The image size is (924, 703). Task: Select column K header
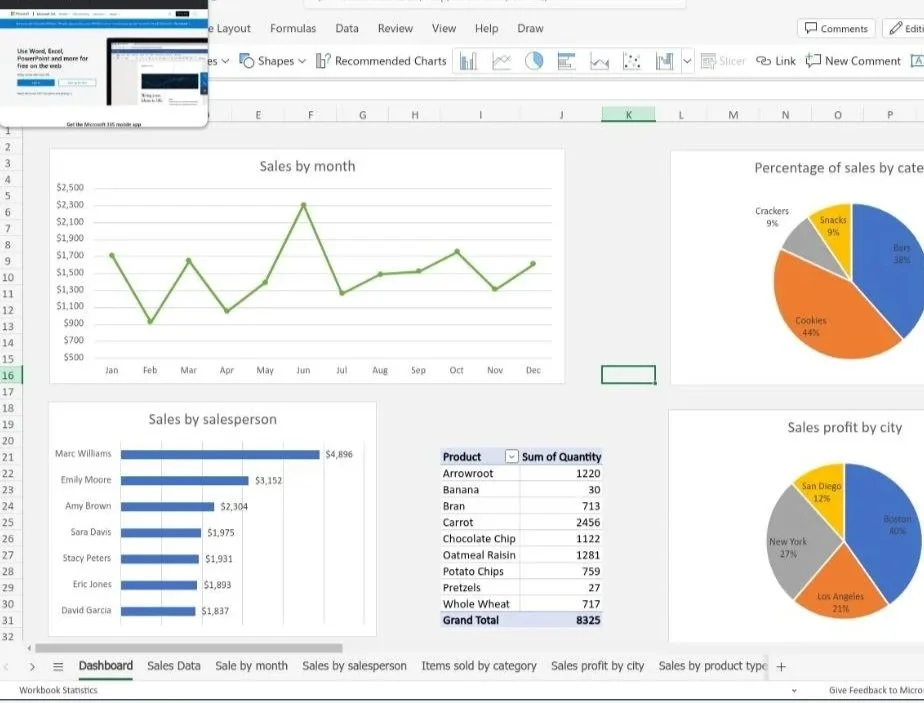point(628,114)
